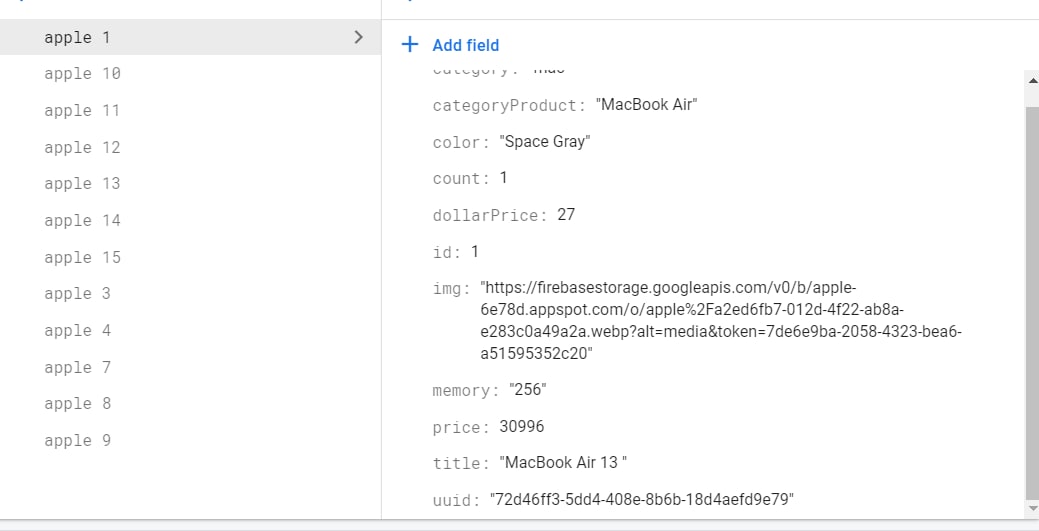
Task: Click the firebasestorage img URL value
Action: coord(721,320)
